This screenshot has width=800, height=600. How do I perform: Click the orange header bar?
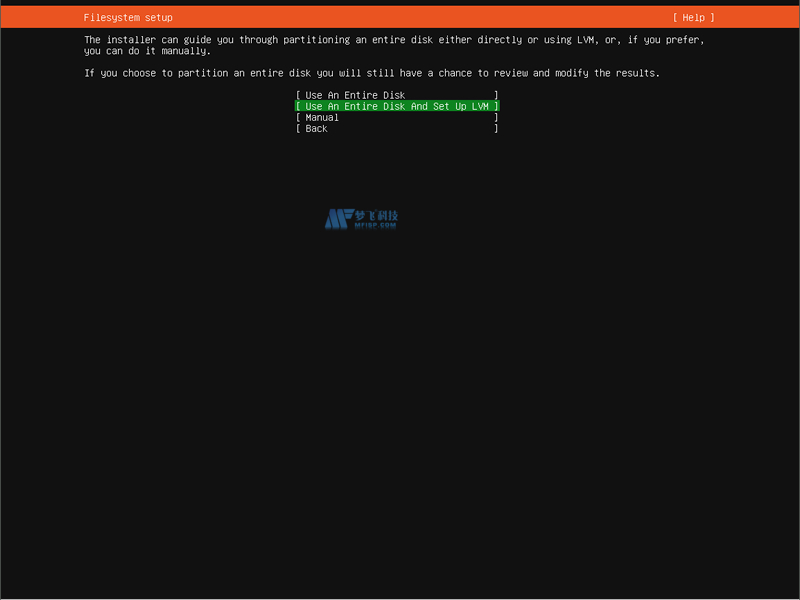point(400,16)
